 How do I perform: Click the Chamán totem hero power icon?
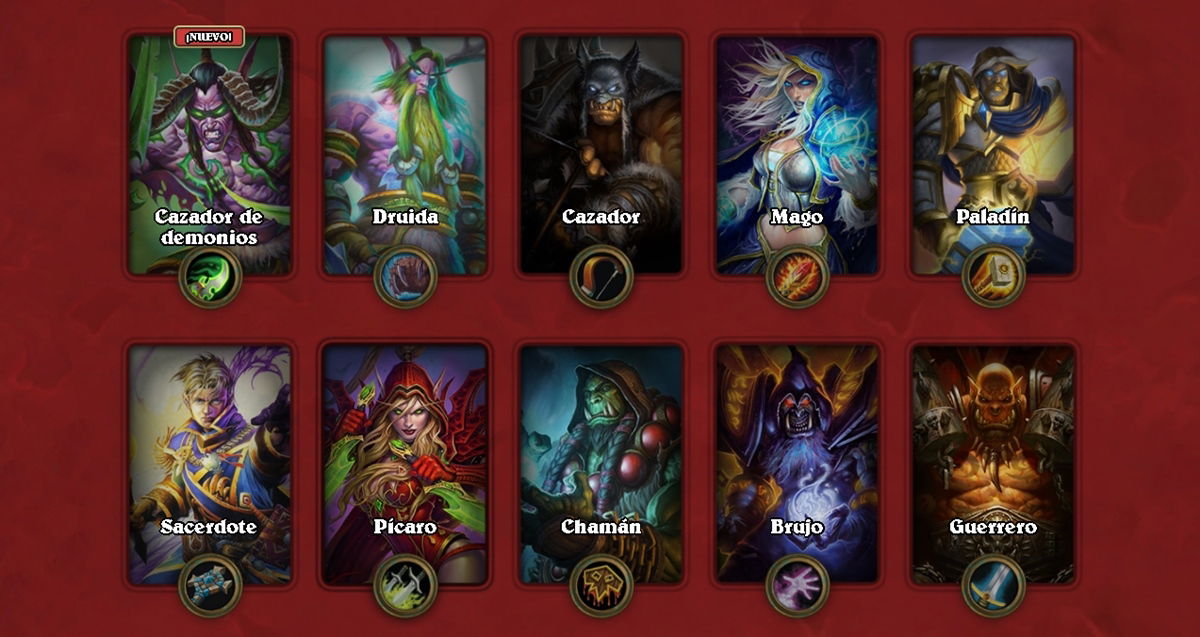(x=601, y=586)
